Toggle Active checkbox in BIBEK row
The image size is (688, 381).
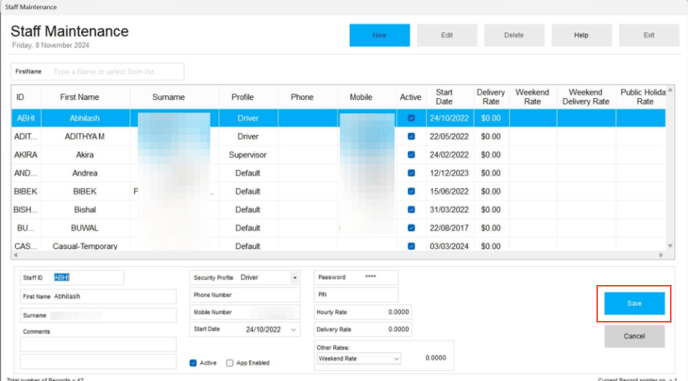(x=411, y=191)
